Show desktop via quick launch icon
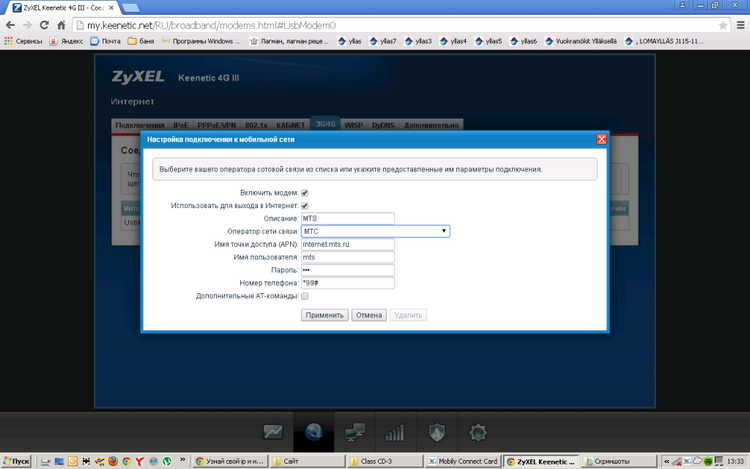The width and height of the screenshot is (750, 469). (x=59, y=461)
